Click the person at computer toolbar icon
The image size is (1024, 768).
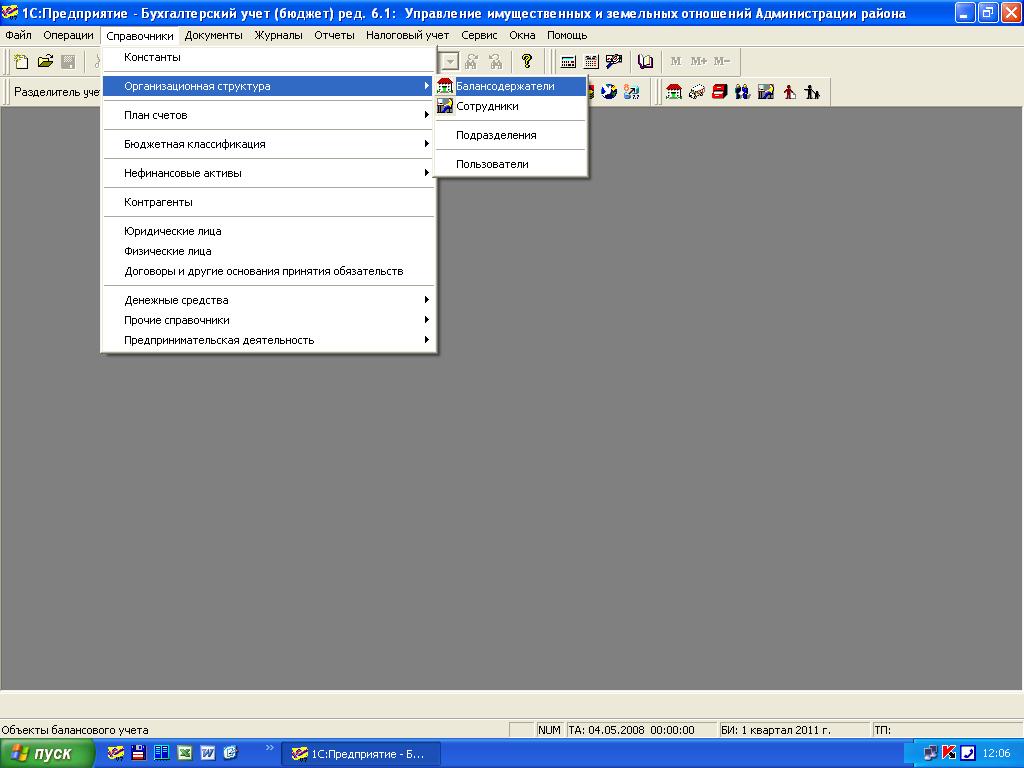[x=766, y=92]
